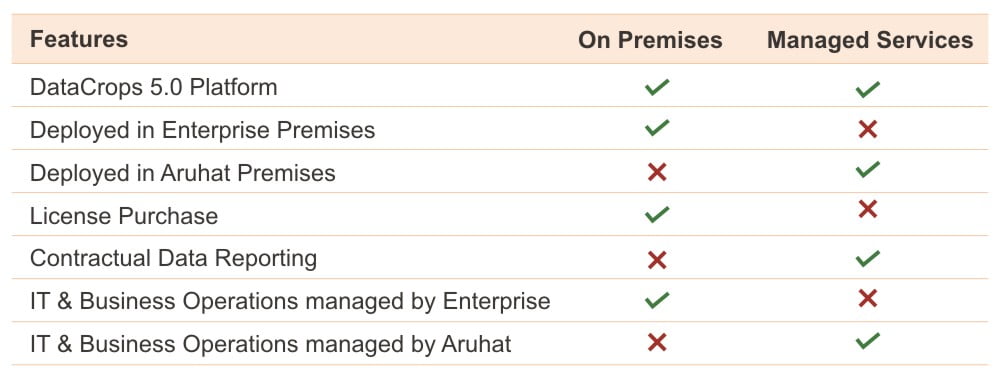
Task: Click the DataCrops 5.0 Platform row label
Action: point(154,87)
